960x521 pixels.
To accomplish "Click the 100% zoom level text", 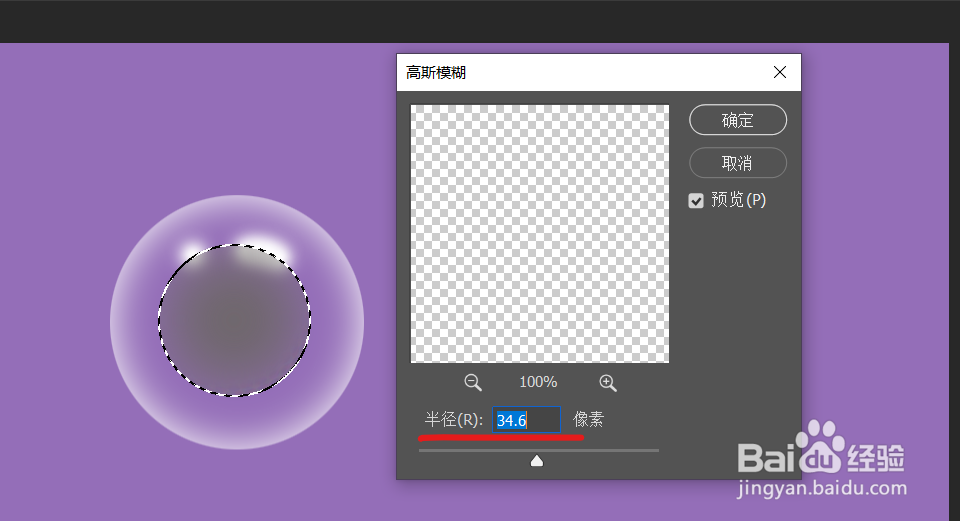I will tap(538, 382).
